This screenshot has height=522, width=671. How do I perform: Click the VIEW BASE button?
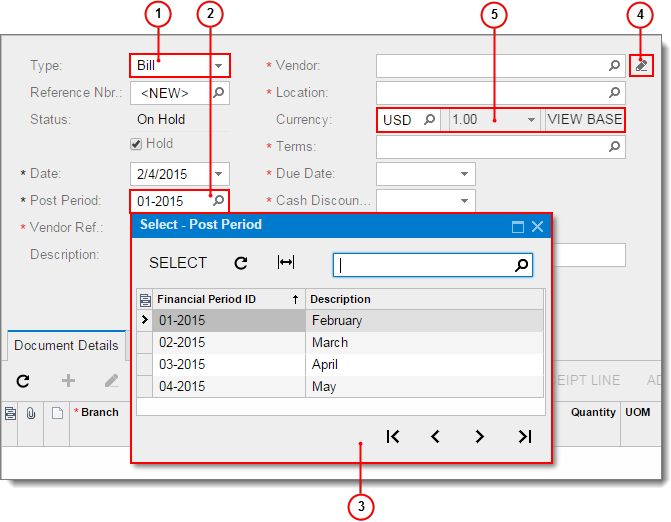click(x=585, y=119)
